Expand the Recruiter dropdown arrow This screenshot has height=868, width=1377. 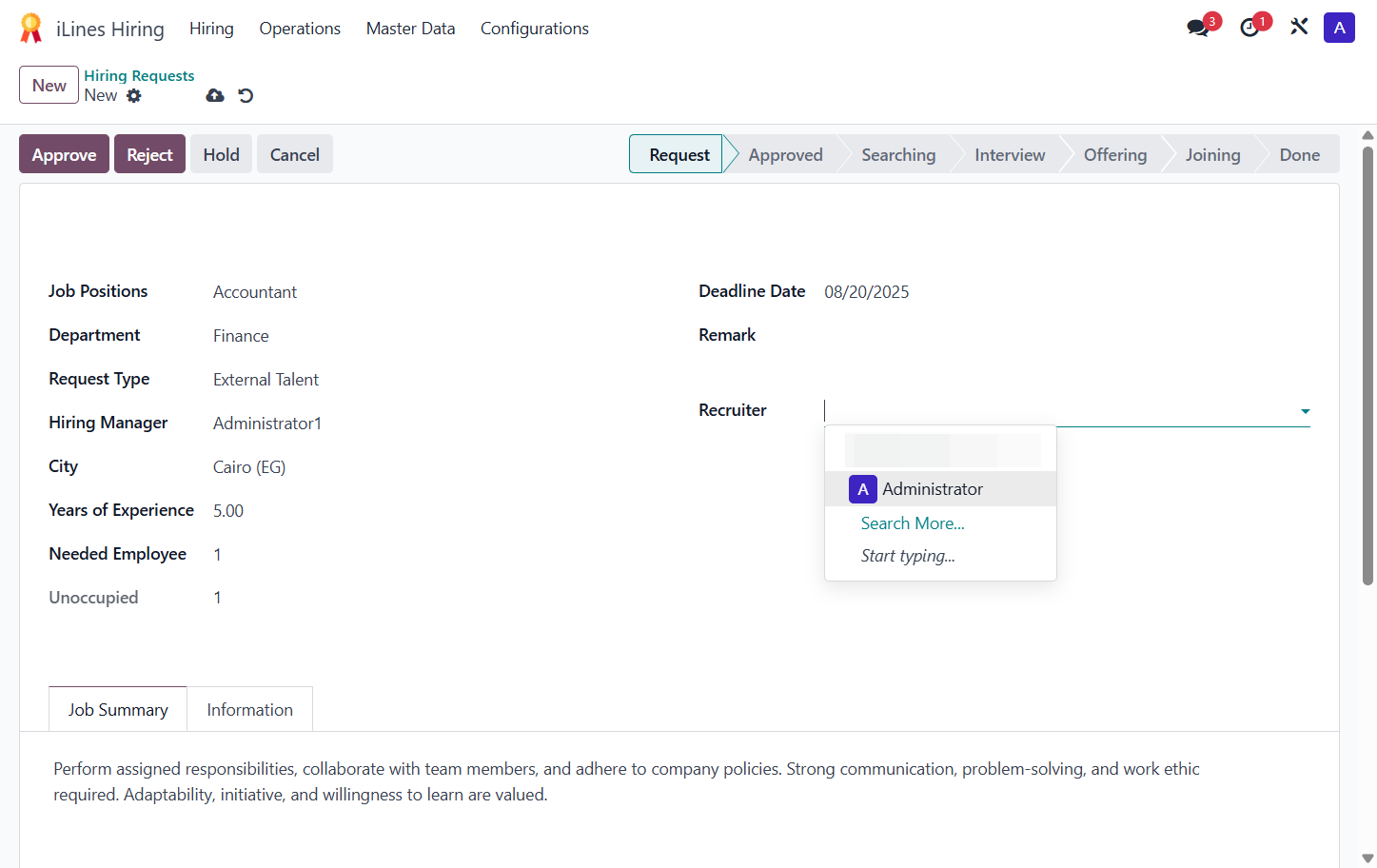pos(1306,411)
